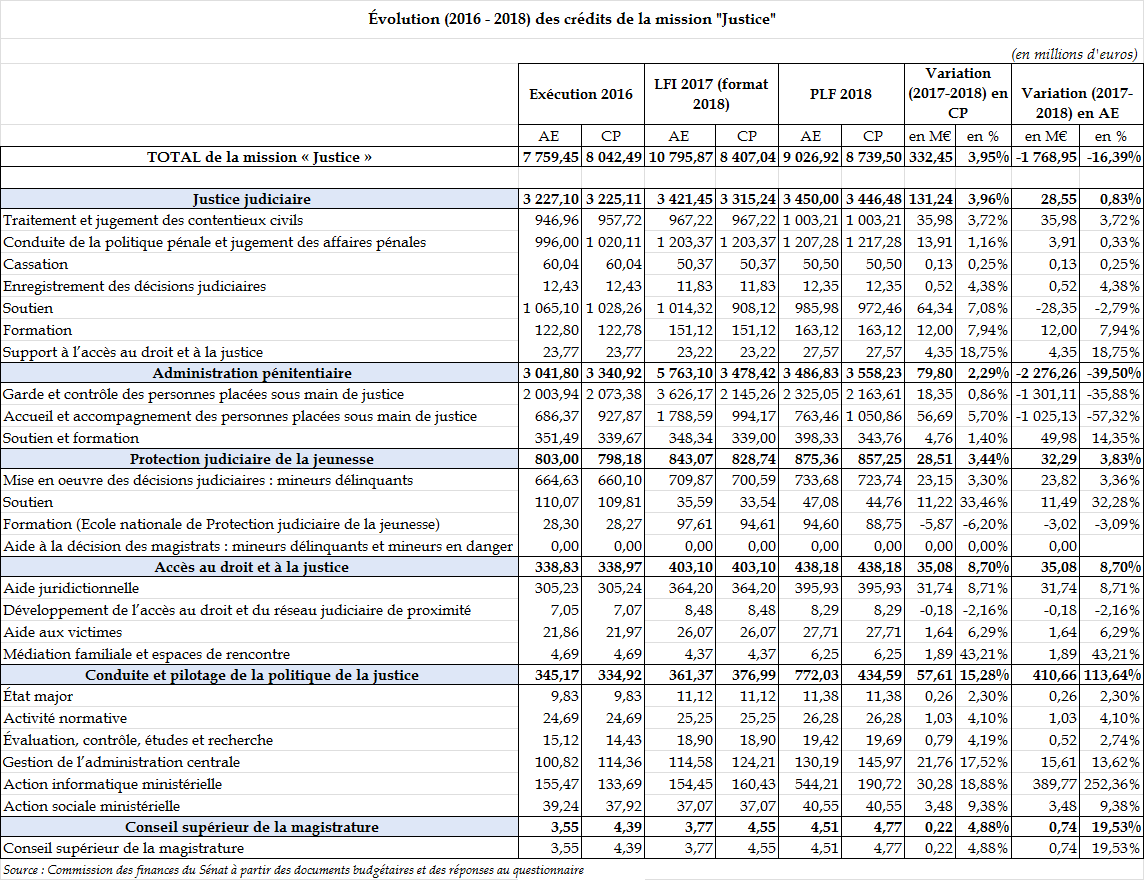Select the "Exécution 2016" column header
The height and width of the screenshot is (880, 1144).
pos(581,94)
